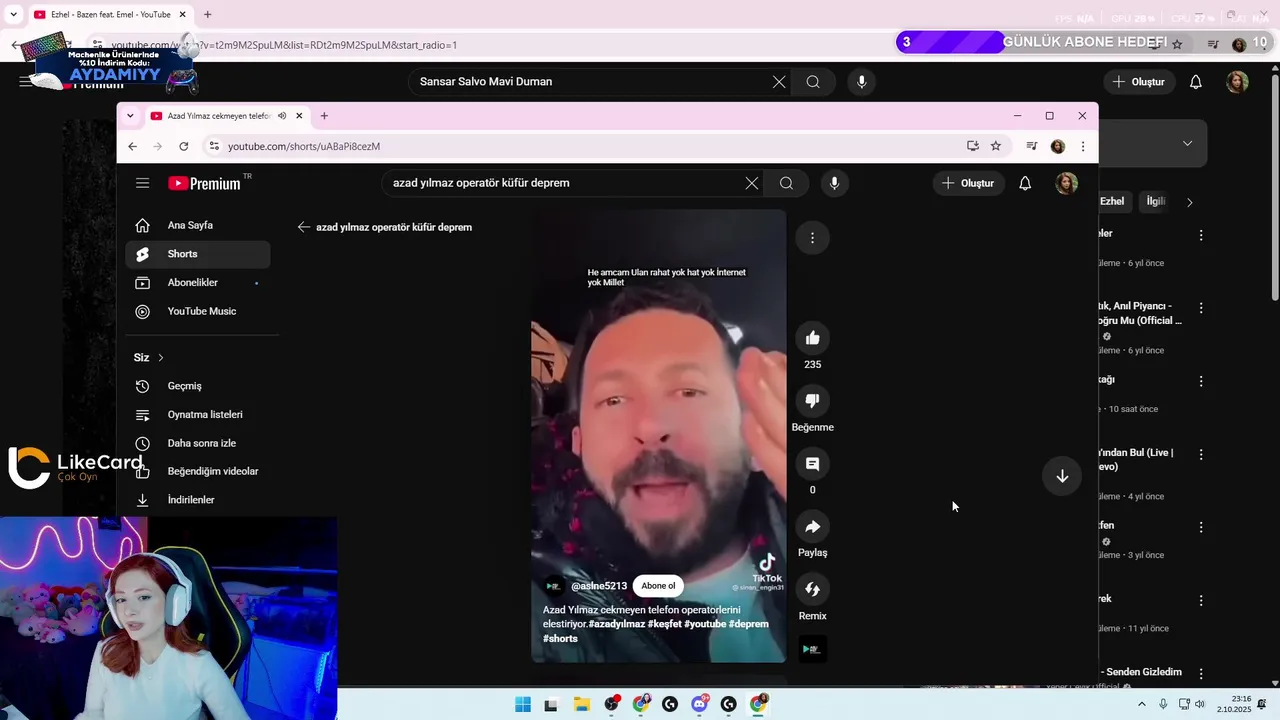This screenshot has width=1280, height=720.
Task: Select Shorts in the sidebar
Action: pyautogui.click(x=198, y=254)
